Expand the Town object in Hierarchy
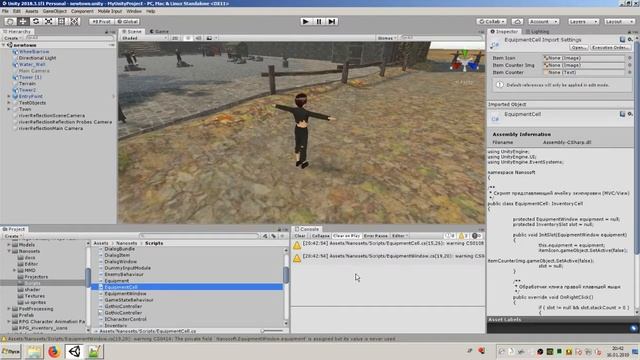 9,109
